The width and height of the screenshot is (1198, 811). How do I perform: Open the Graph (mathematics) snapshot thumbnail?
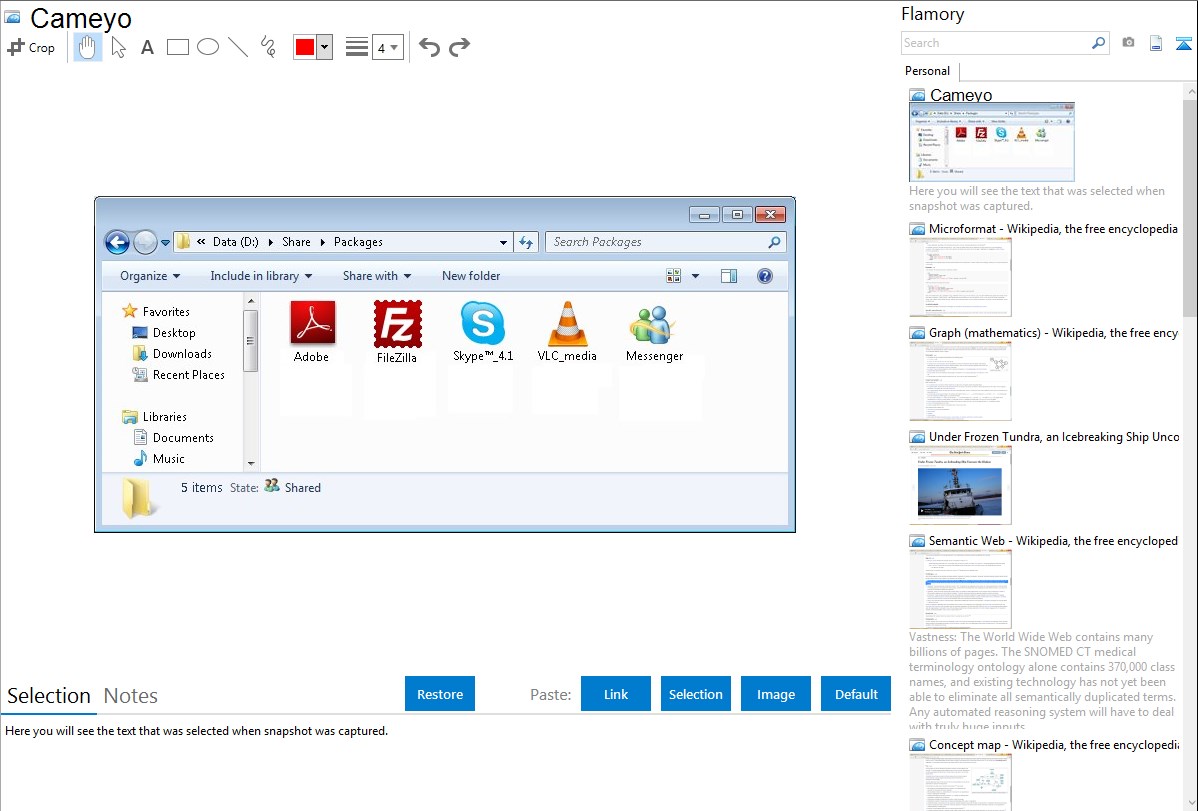tap(960, 381)
